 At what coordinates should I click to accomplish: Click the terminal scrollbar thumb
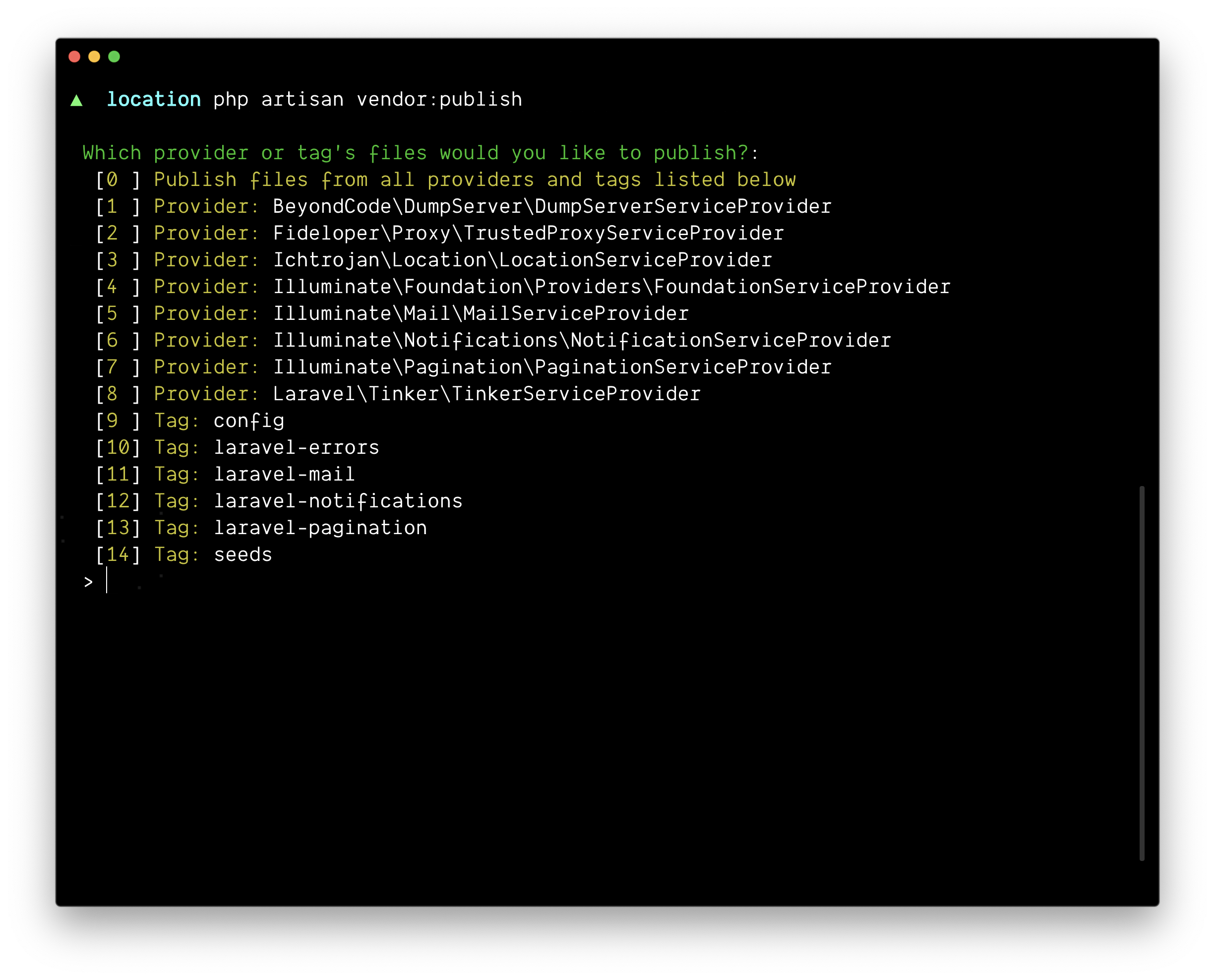pos(1141,673)
